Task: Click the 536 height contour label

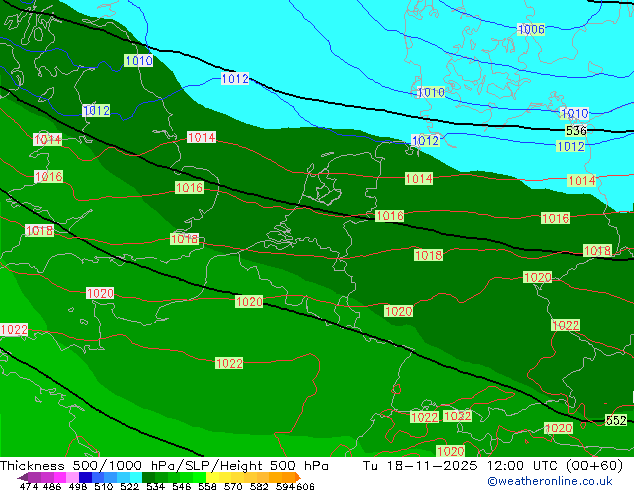Action: (576, 130)
